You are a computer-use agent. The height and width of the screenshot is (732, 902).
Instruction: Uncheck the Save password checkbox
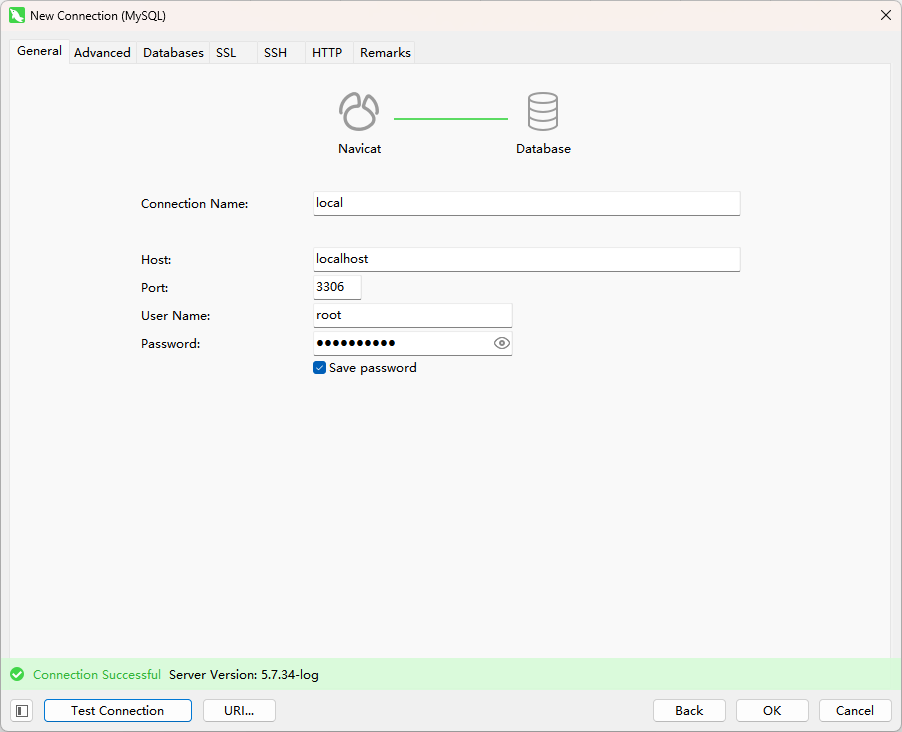click(319, 368)
